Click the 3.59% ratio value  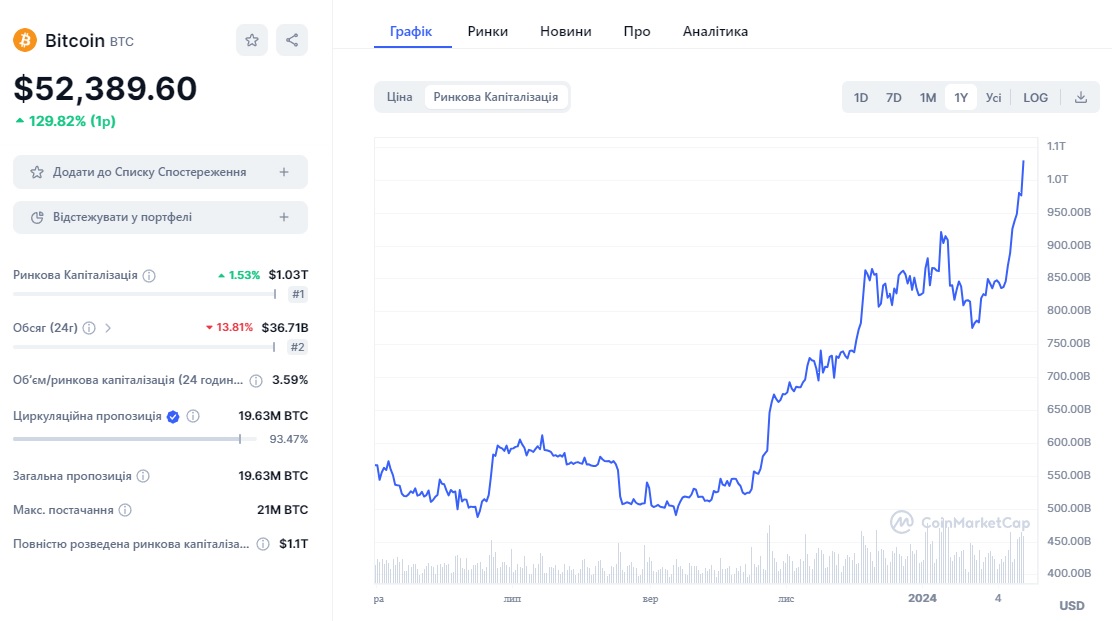pyautogui.click(x=290, y=380)
